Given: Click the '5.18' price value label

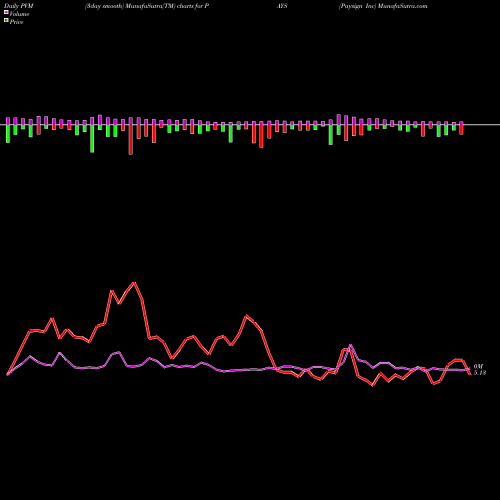Looking at the screenshot, I should [x=480, y=373].
